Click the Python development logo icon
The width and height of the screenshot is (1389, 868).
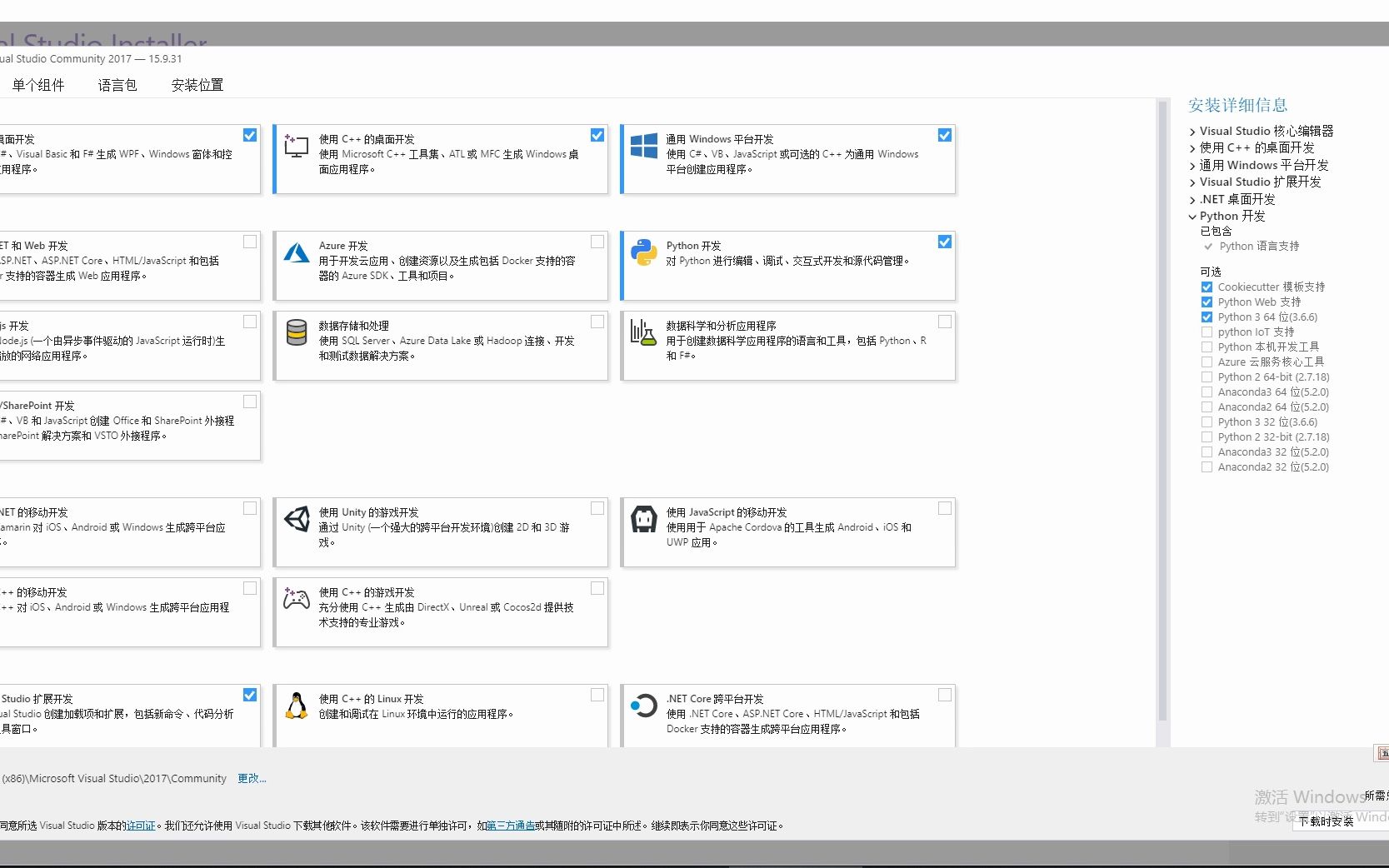(x=644, y=252)
